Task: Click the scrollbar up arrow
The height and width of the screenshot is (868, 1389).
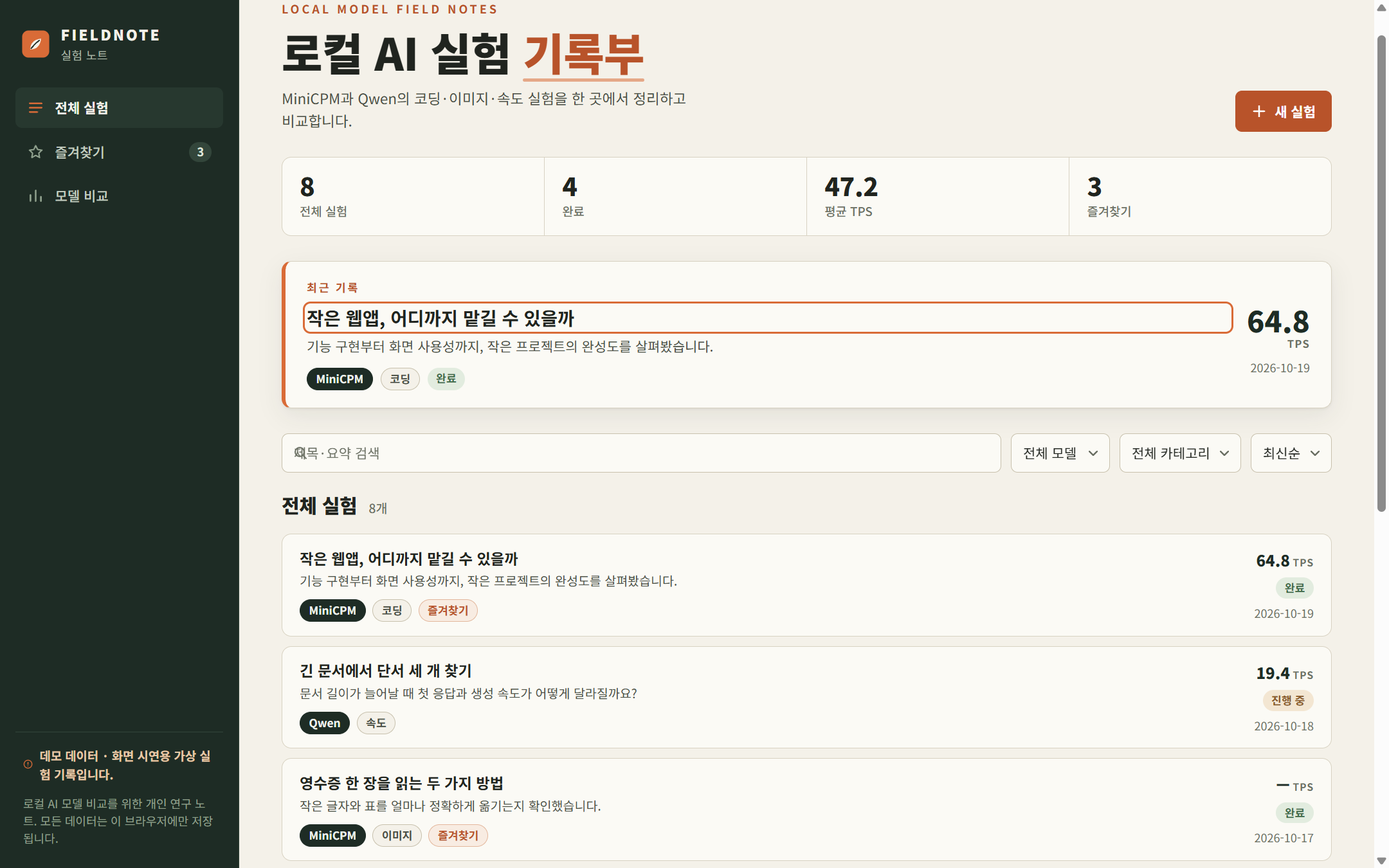Action: 1381,8
